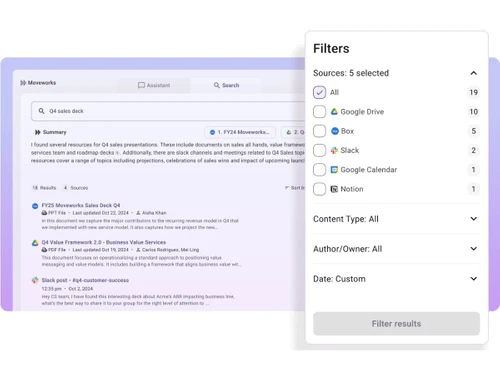Open Slack post #q4-customer-success result
The width and height of the screenshot is (500, 375).
tap(85, 280)
